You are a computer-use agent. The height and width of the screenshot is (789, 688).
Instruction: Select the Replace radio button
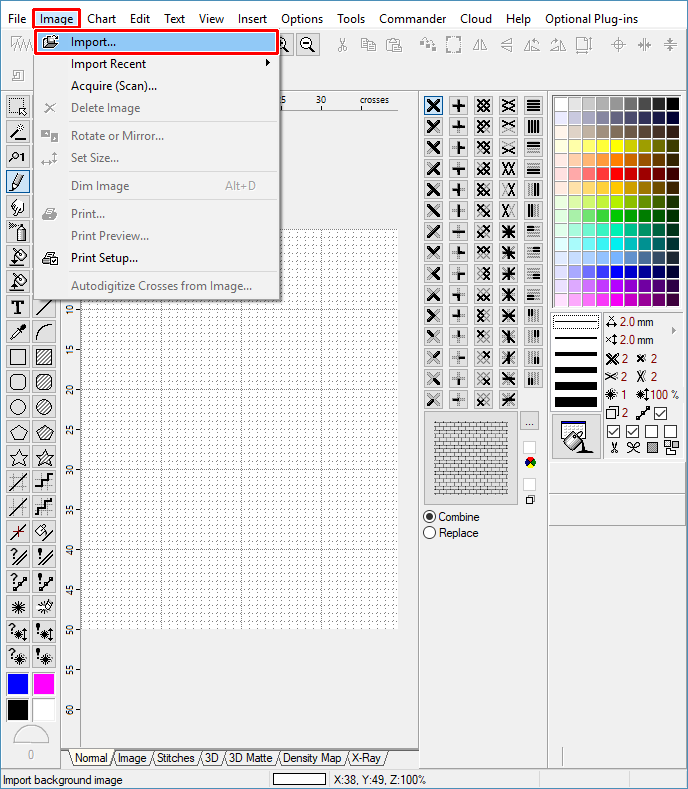451,533
